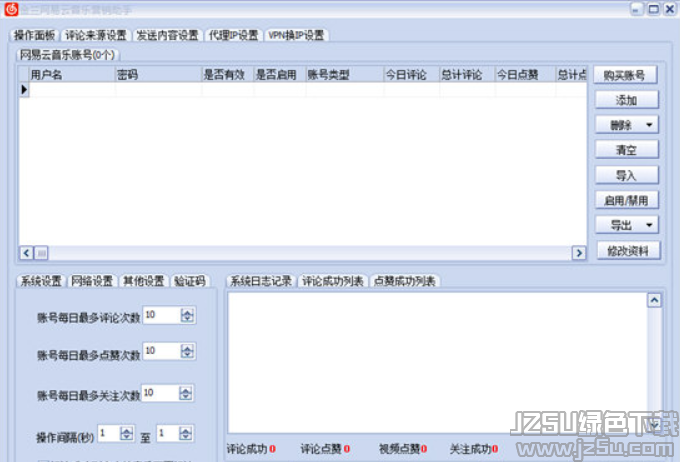Click the 评论点赞 counter
Viewport: 680px width, 462px height.
coord(325,449)
